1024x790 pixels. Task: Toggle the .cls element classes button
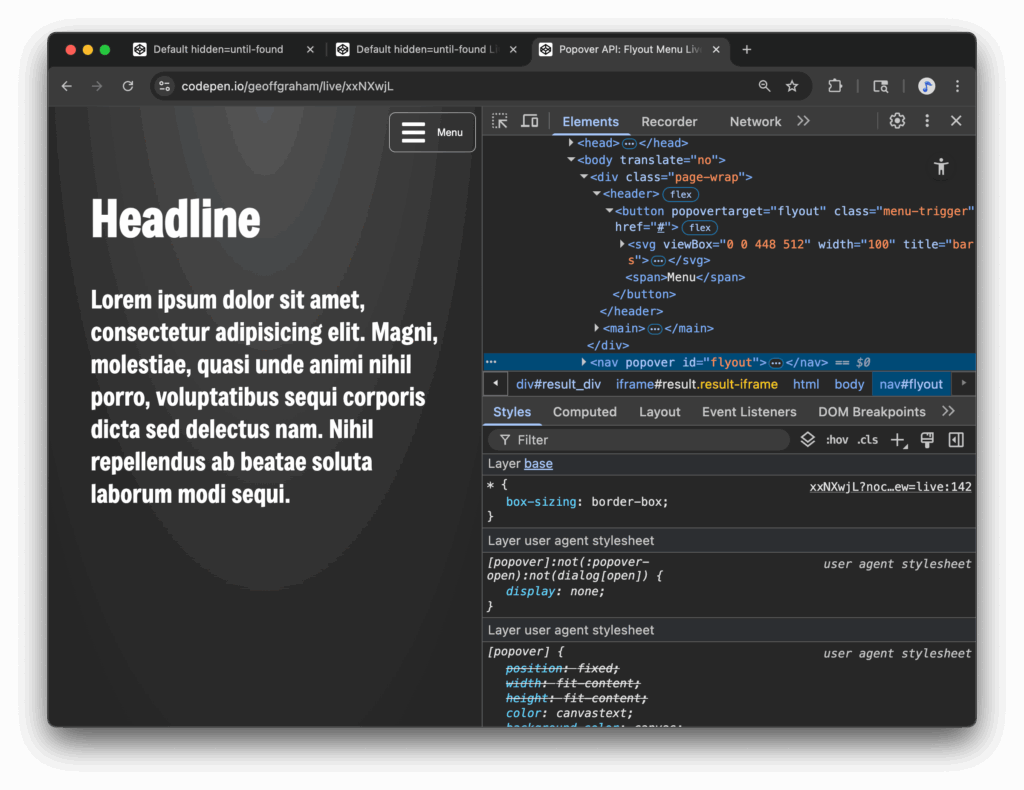[867, 440]
